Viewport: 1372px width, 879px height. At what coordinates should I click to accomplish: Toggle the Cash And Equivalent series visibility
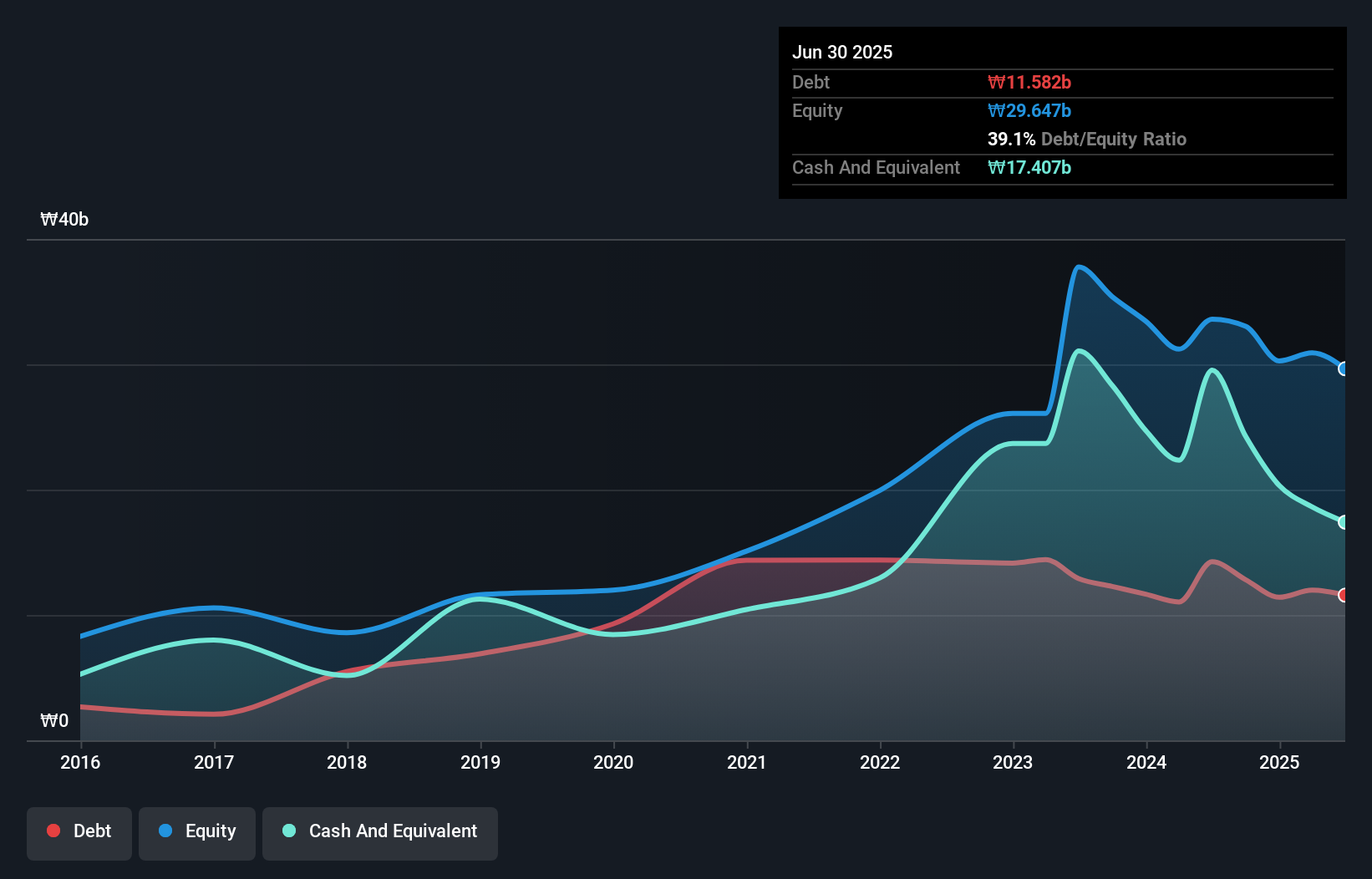[x=380, y=832]
